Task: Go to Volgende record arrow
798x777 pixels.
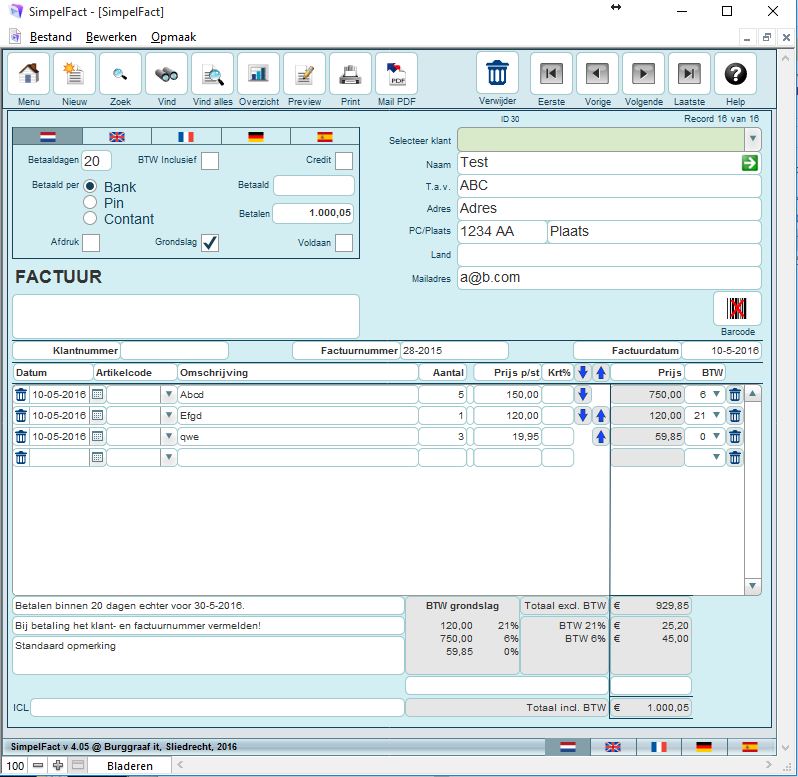Action: pyautogui.click(x=643, y=74)
